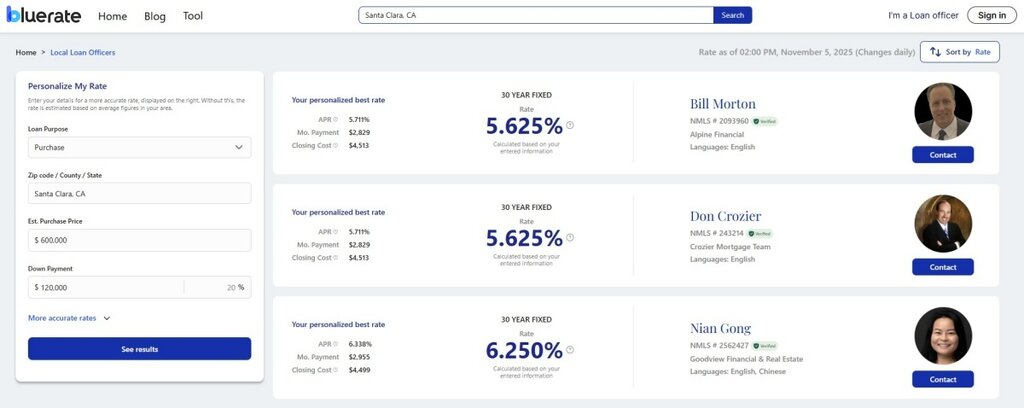The image size is (1024, 408).
Task: Go to the Blog menu item
Action: (x=155, y=16)
